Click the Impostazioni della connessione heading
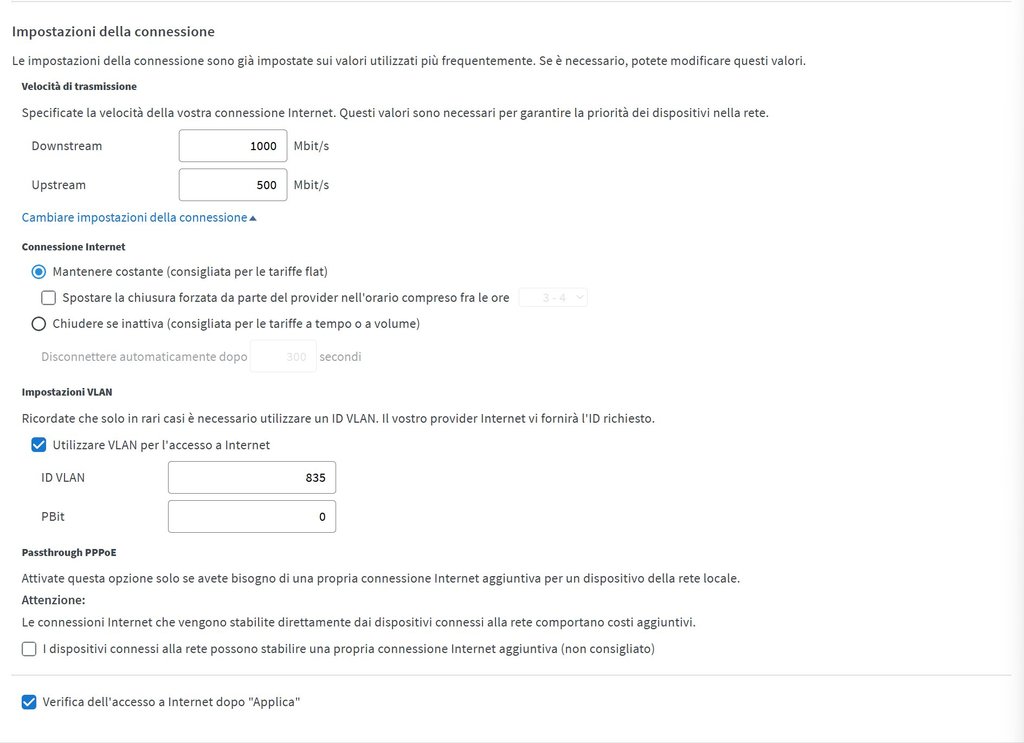The height and width of the screenshot is (743, 1024). [x=113, y=33]
